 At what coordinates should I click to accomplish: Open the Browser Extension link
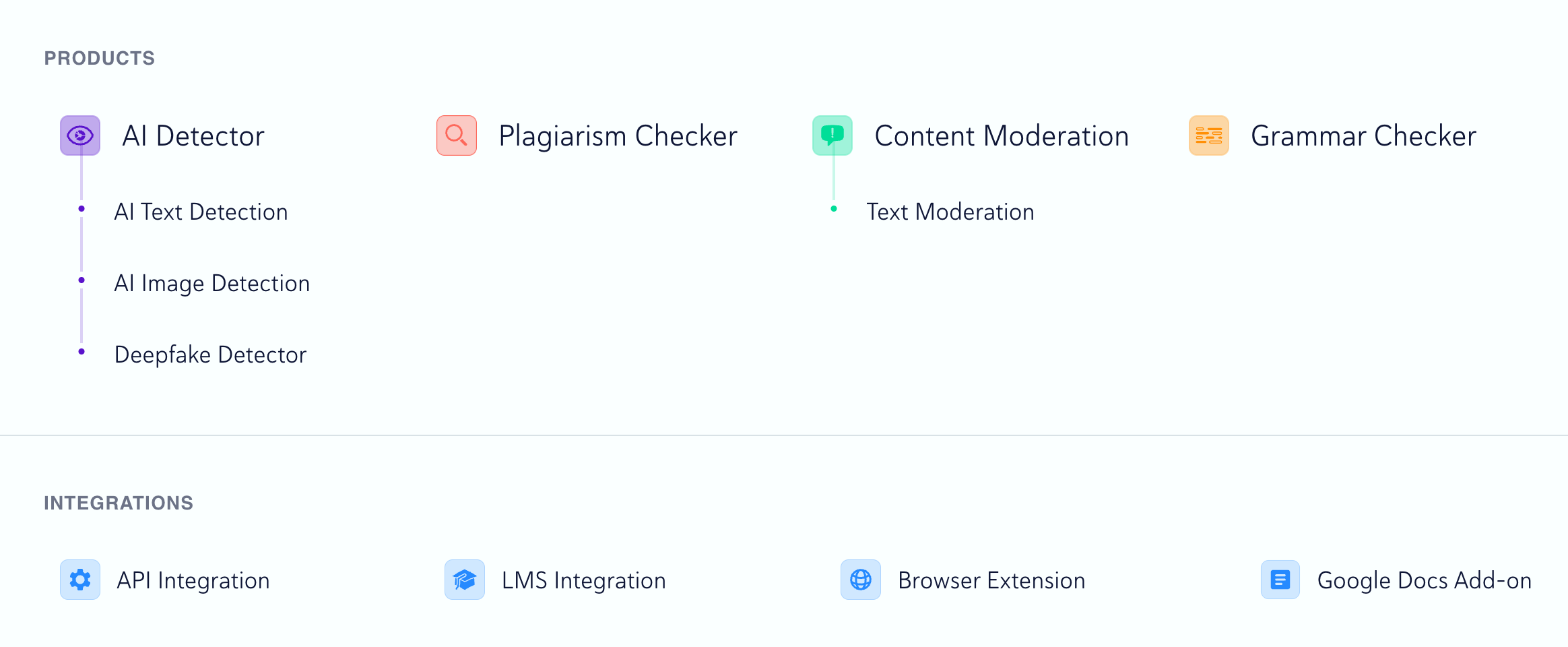[991, 581]
